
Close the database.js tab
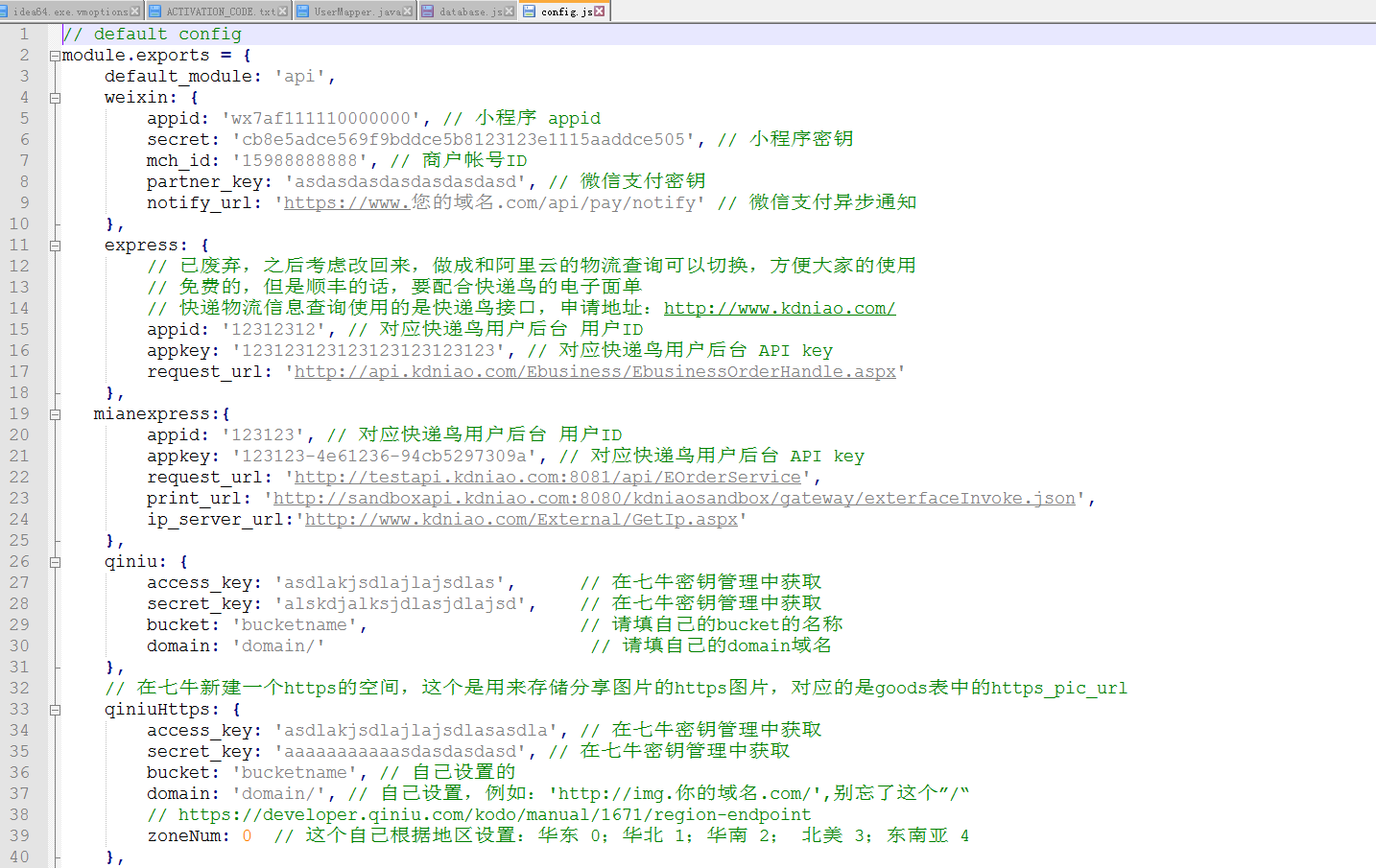(x=509, y=12)
